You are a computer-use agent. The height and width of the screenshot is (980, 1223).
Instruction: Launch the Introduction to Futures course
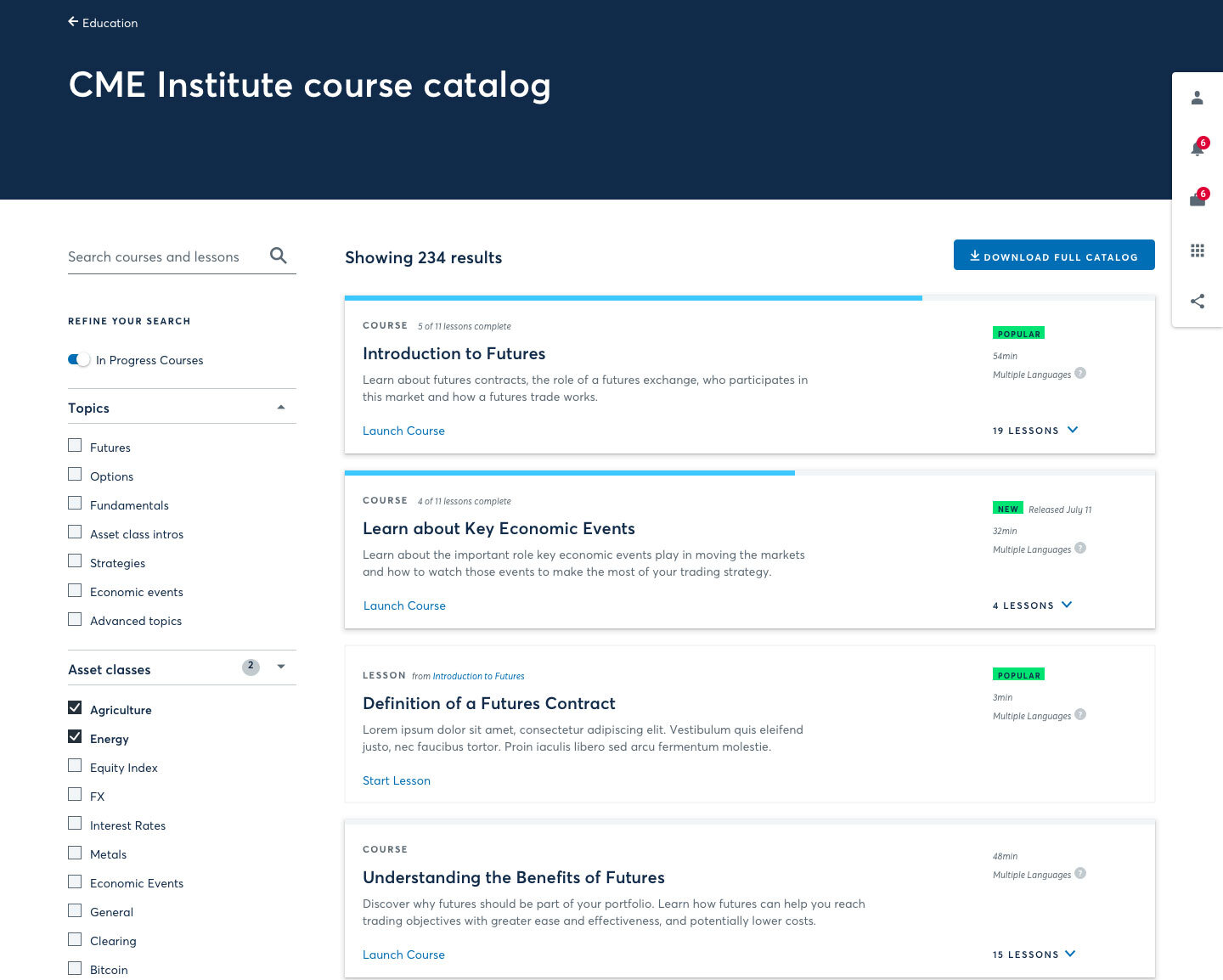pos(403,431)
